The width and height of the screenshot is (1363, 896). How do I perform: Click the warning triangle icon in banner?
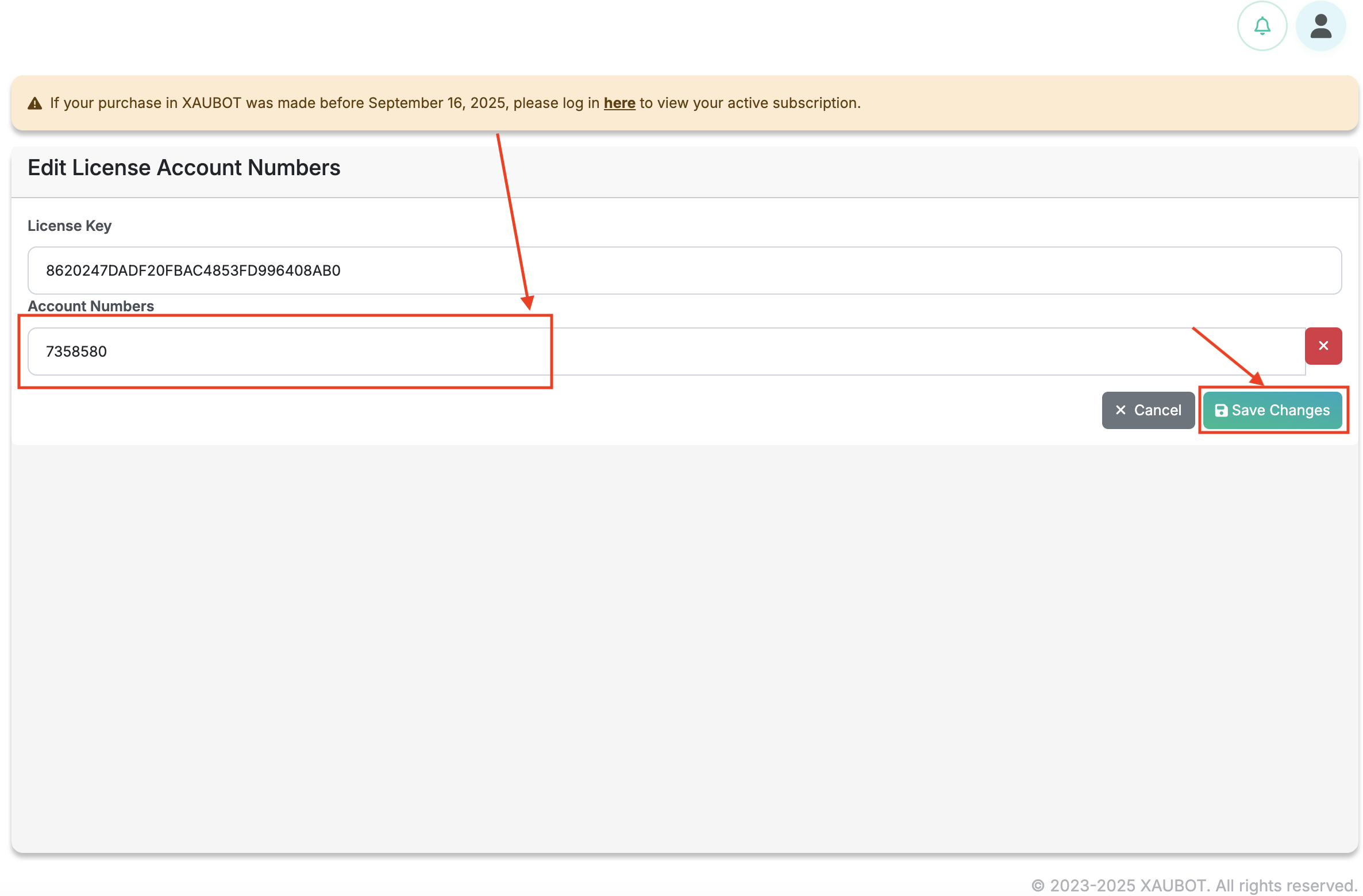[35, 103]
